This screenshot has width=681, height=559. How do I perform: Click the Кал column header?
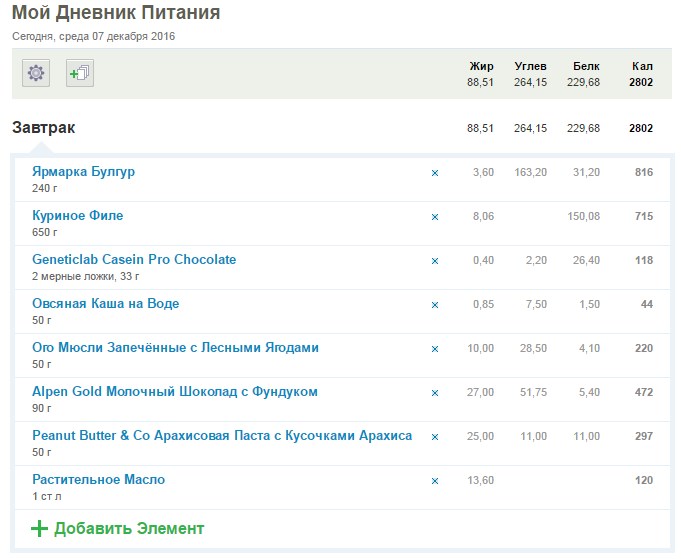coord(642,66)
